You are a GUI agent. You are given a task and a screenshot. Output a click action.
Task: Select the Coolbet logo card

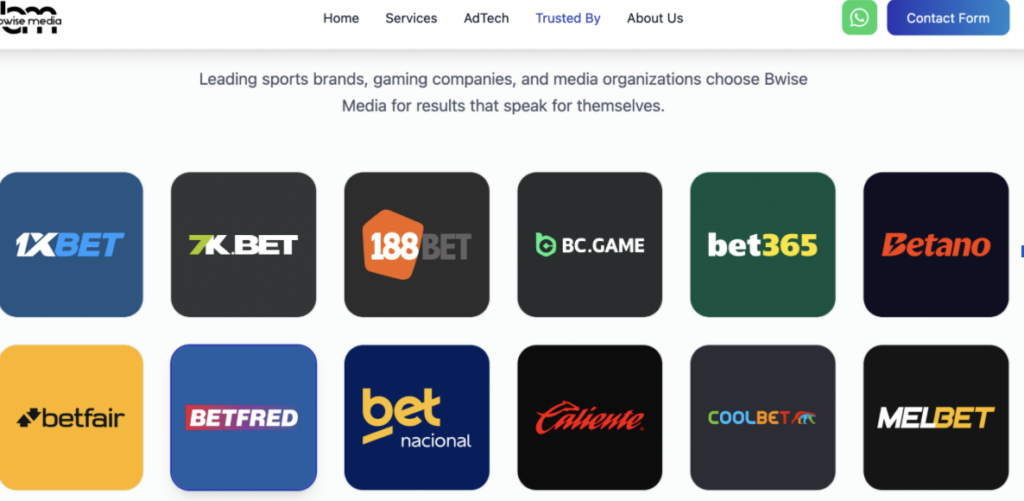[x=762, y=417]
